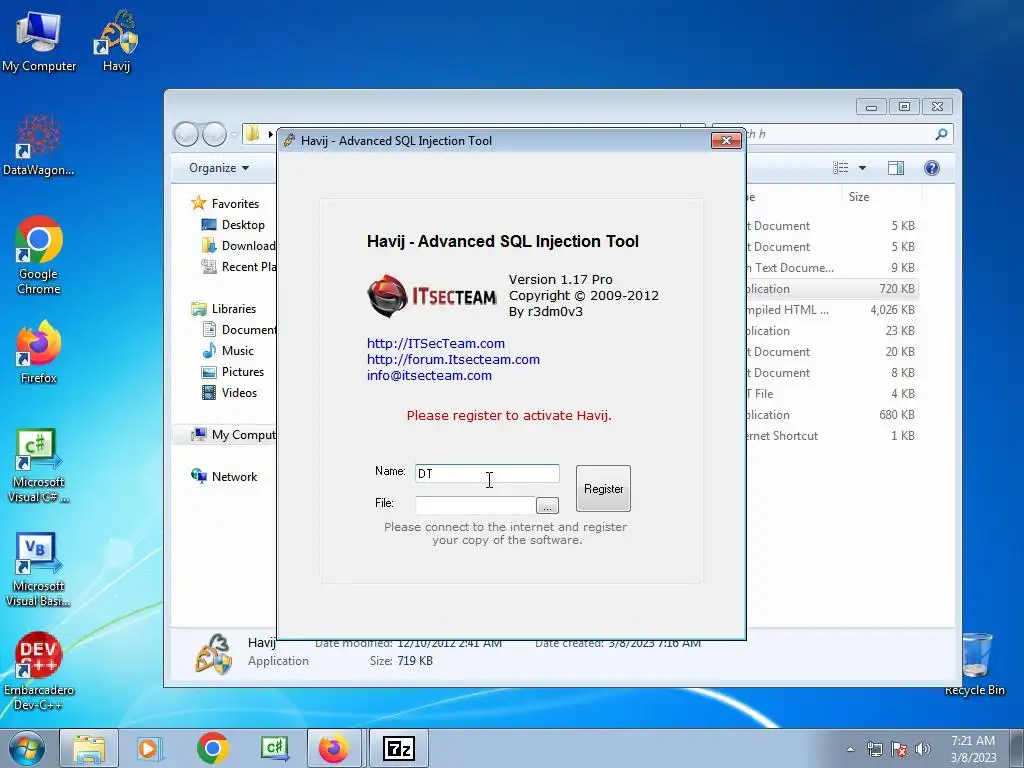The height and width of the screenshot is (768, 1024).
Task: Select Music library
Action: (228, 351)
